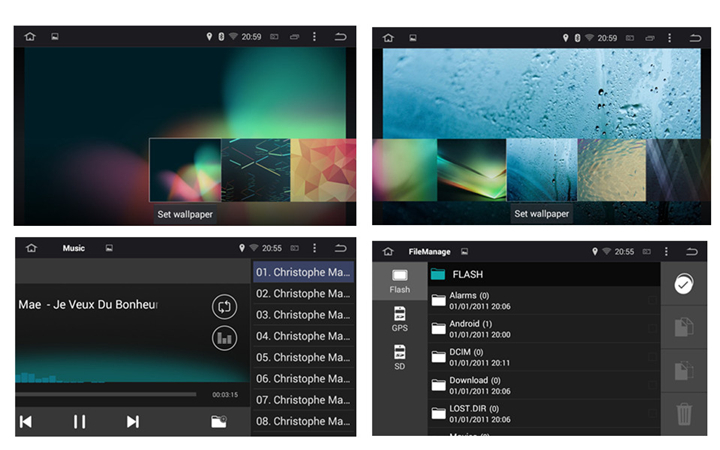Open the equalizer from Music player
This screenshot has width=720, height=450.
(224, 338)
